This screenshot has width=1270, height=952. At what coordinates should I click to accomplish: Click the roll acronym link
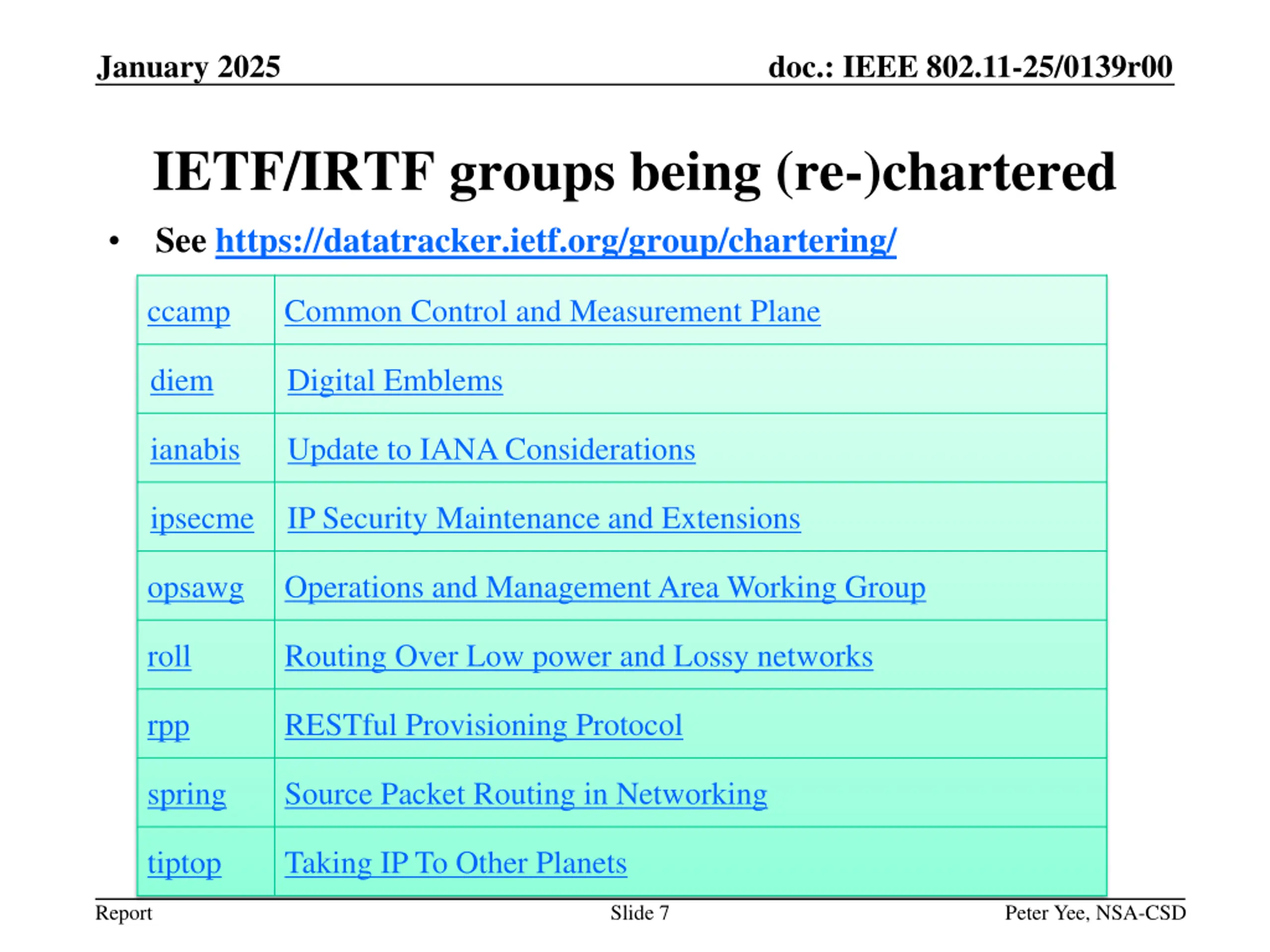pos(169,656)
